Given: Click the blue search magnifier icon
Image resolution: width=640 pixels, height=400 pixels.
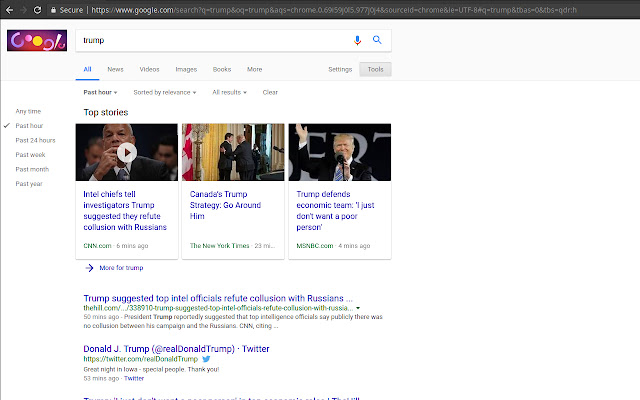Looking at the screenshot, I should point(377,40).
